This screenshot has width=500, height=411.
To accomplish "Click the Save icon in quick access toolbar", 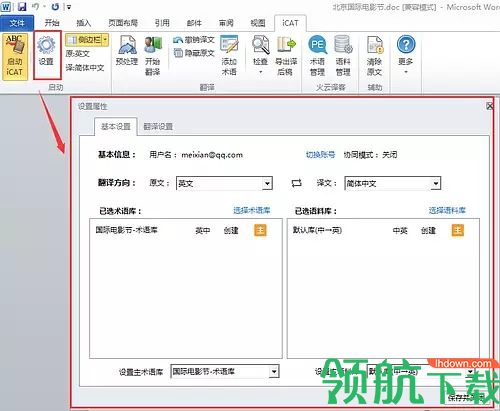I will point(22,6).
